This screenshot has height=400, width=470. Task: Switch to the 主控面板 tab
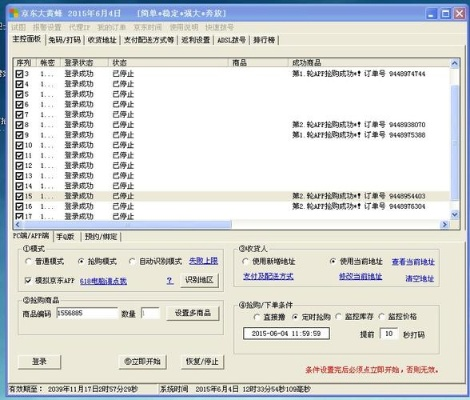[x=27, y=39]
